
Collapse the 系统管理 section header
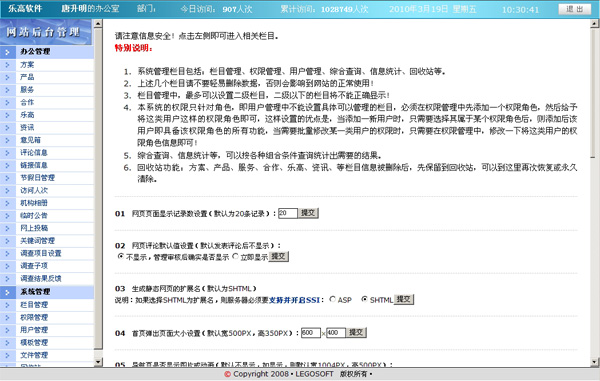pos(47,292)
